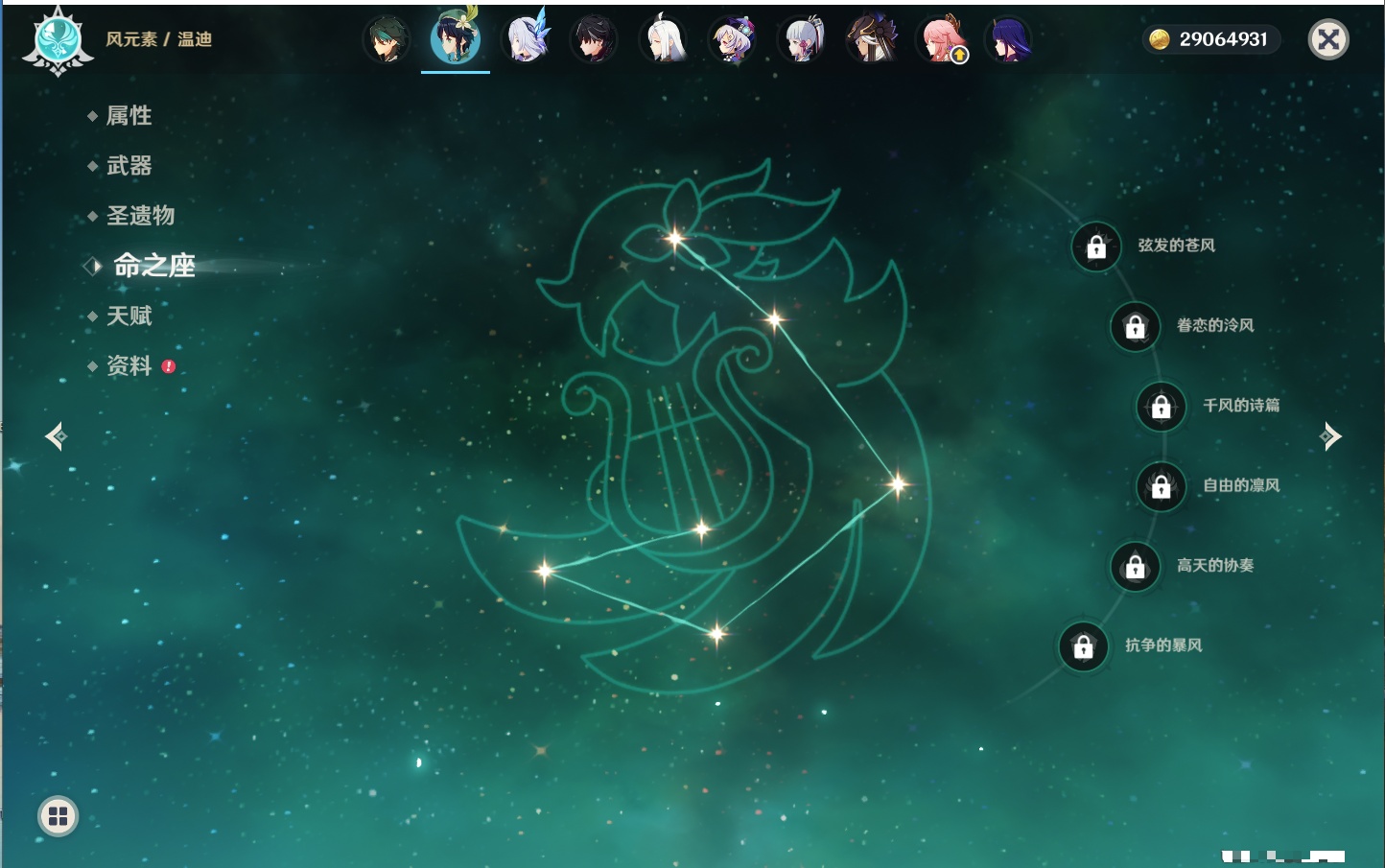This screenshot has height=868, width=1385.
Task: Select the long white-haired avatar with ahoge
Action: pos(664,40)
